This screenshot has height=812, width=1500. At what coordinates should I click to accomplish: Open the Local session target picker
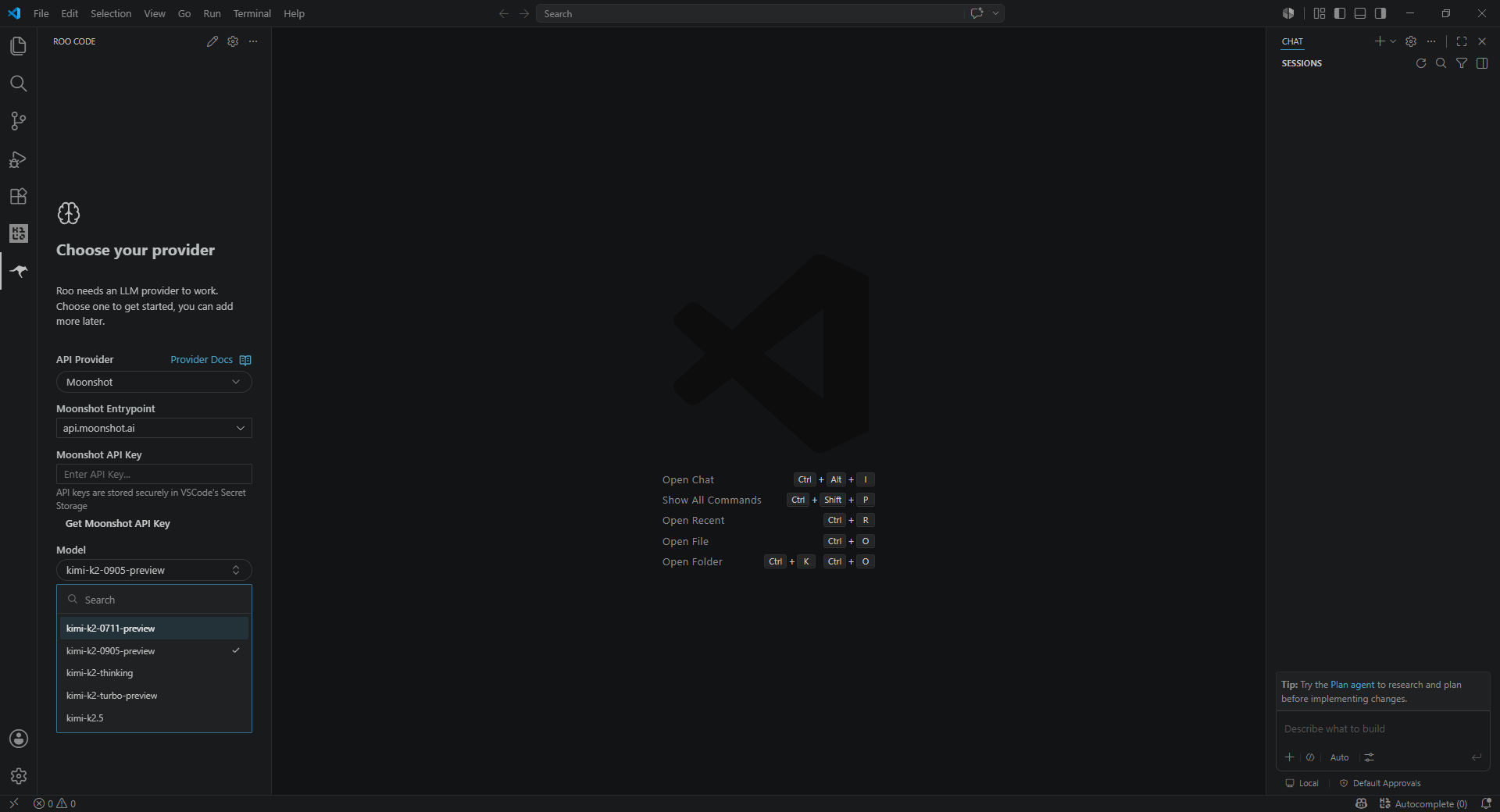coord(1302,783)
